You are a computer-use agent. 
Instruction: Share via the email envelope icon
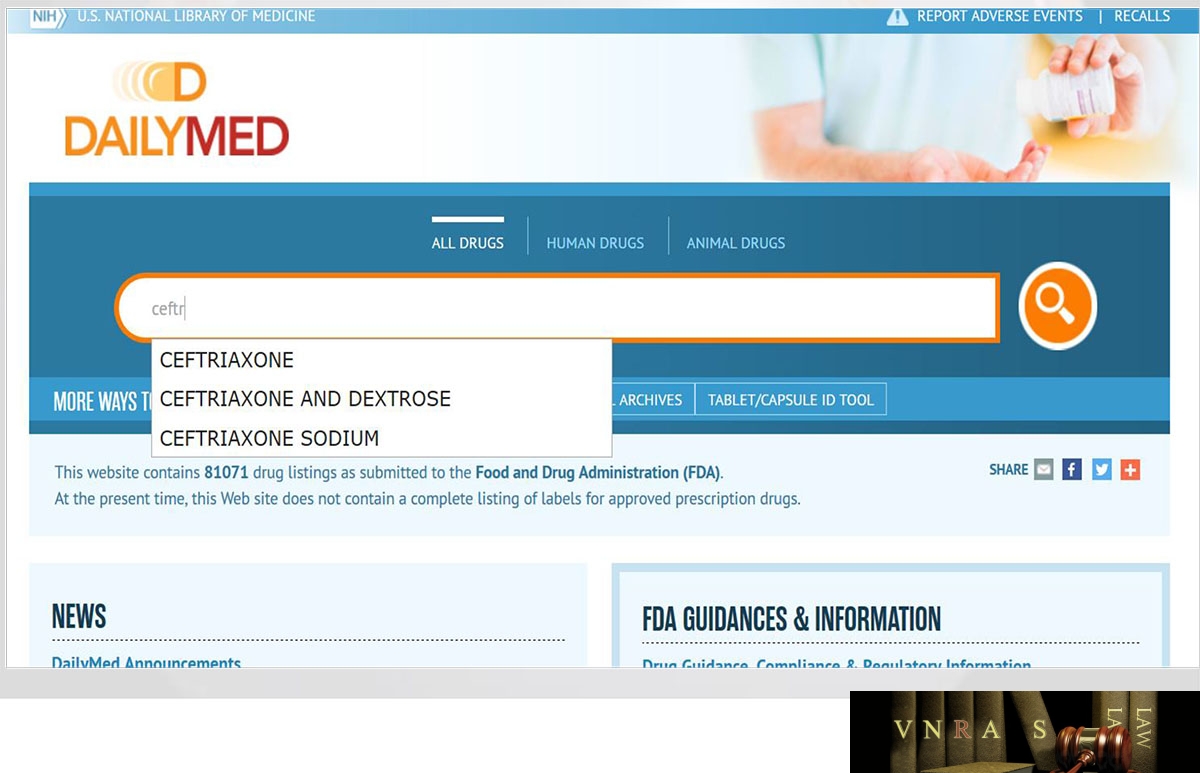(1043, 469)
